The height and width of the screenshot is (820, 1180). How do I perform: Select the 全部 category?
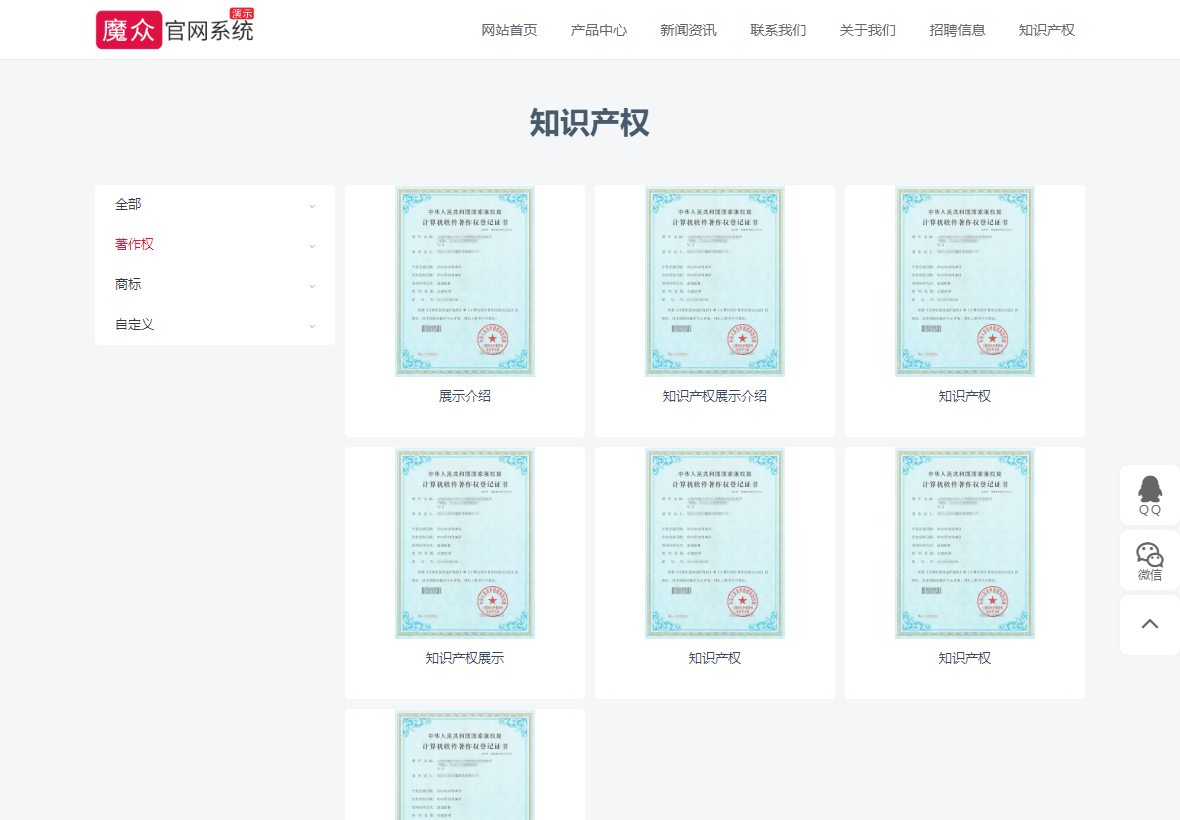tap(128, 205)
